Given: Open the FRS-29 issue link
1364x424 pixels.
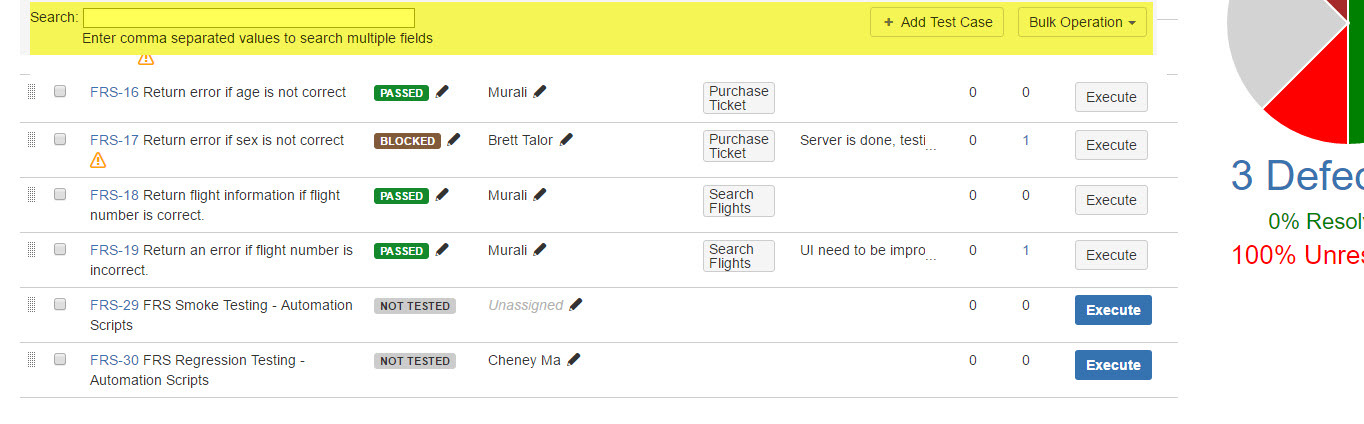Looking at the screenshot, I should point(114,305).
